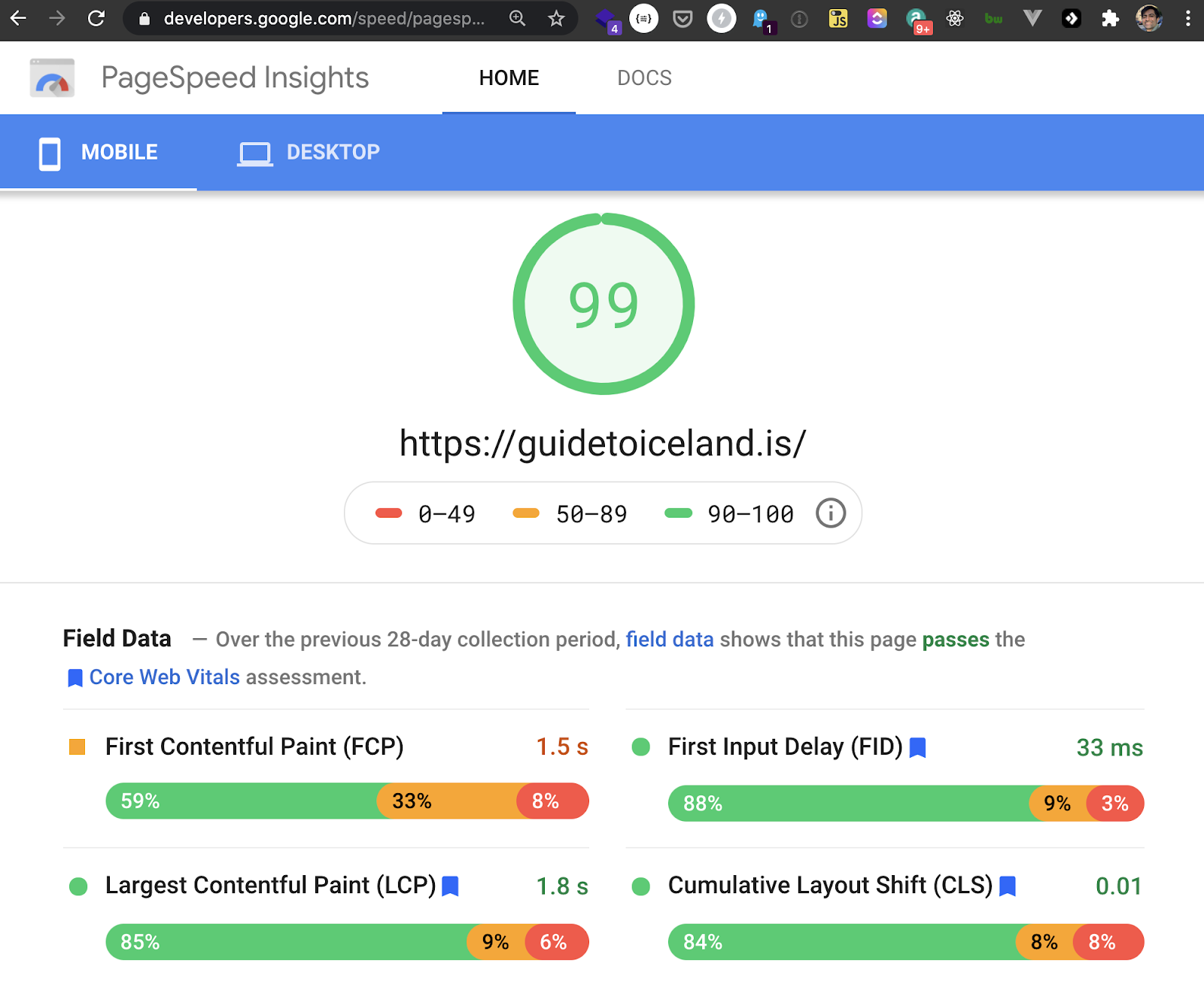Click the bookmark icon next to LCP

(450, 886)
